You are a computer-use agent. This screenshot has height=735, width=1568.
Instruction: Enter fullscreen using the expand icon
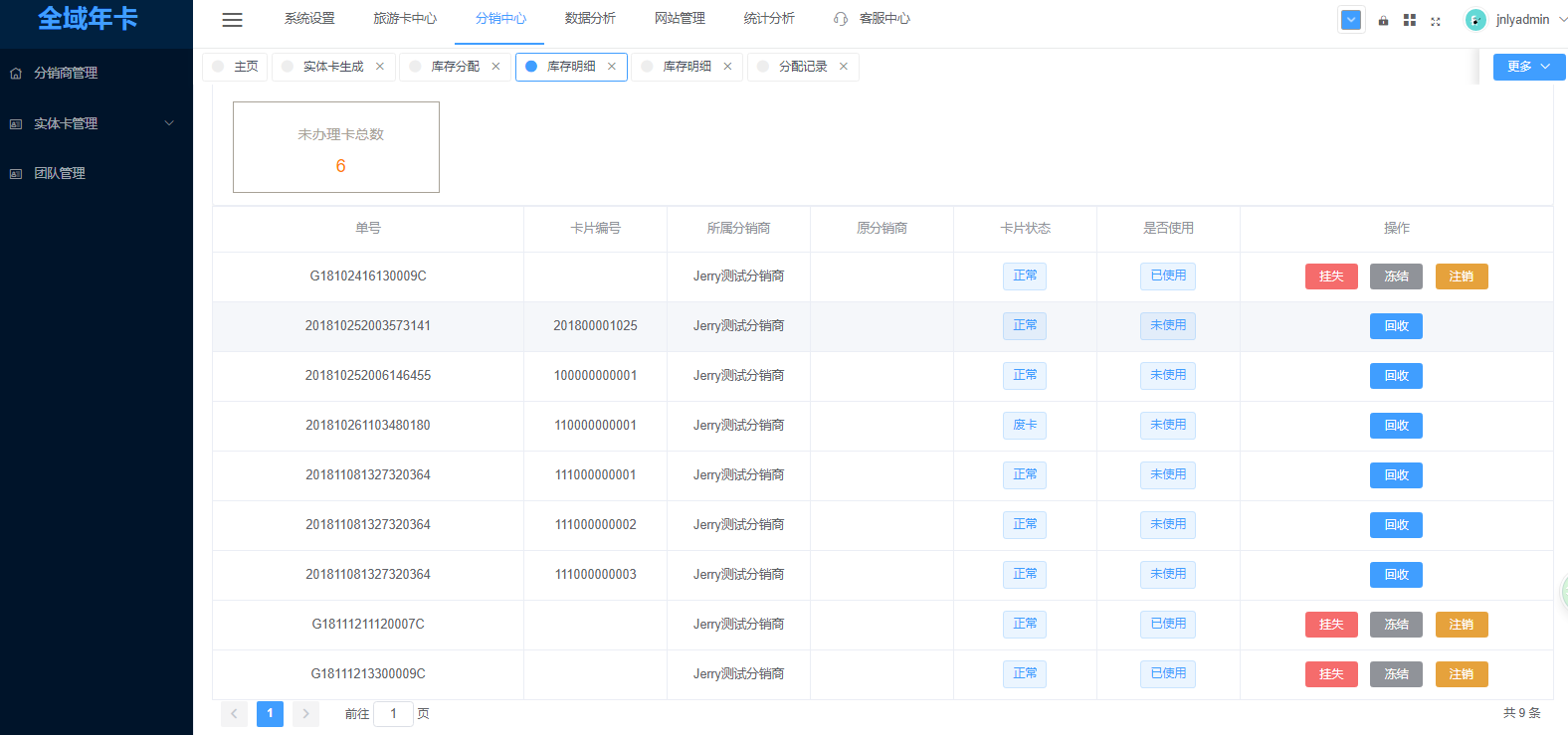click(1436, 21)
